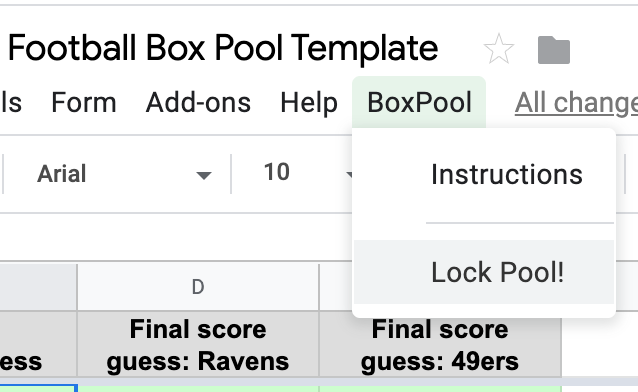This screenshot has width=638, height=392.
Task: Open the Form menu
Action: click(84, 102)
